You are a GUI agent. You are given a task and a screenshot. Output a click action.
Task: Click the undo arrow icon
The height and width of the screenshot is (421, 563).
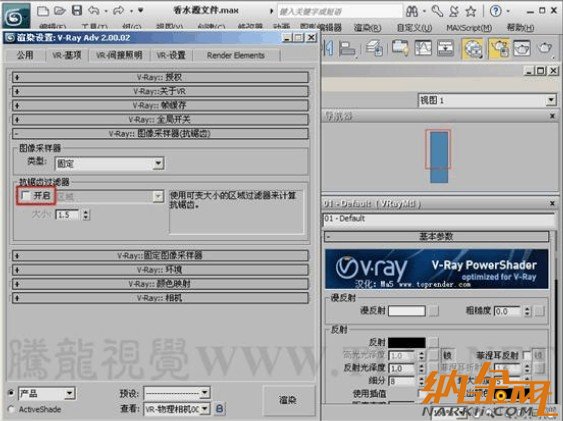coord(94,10)
